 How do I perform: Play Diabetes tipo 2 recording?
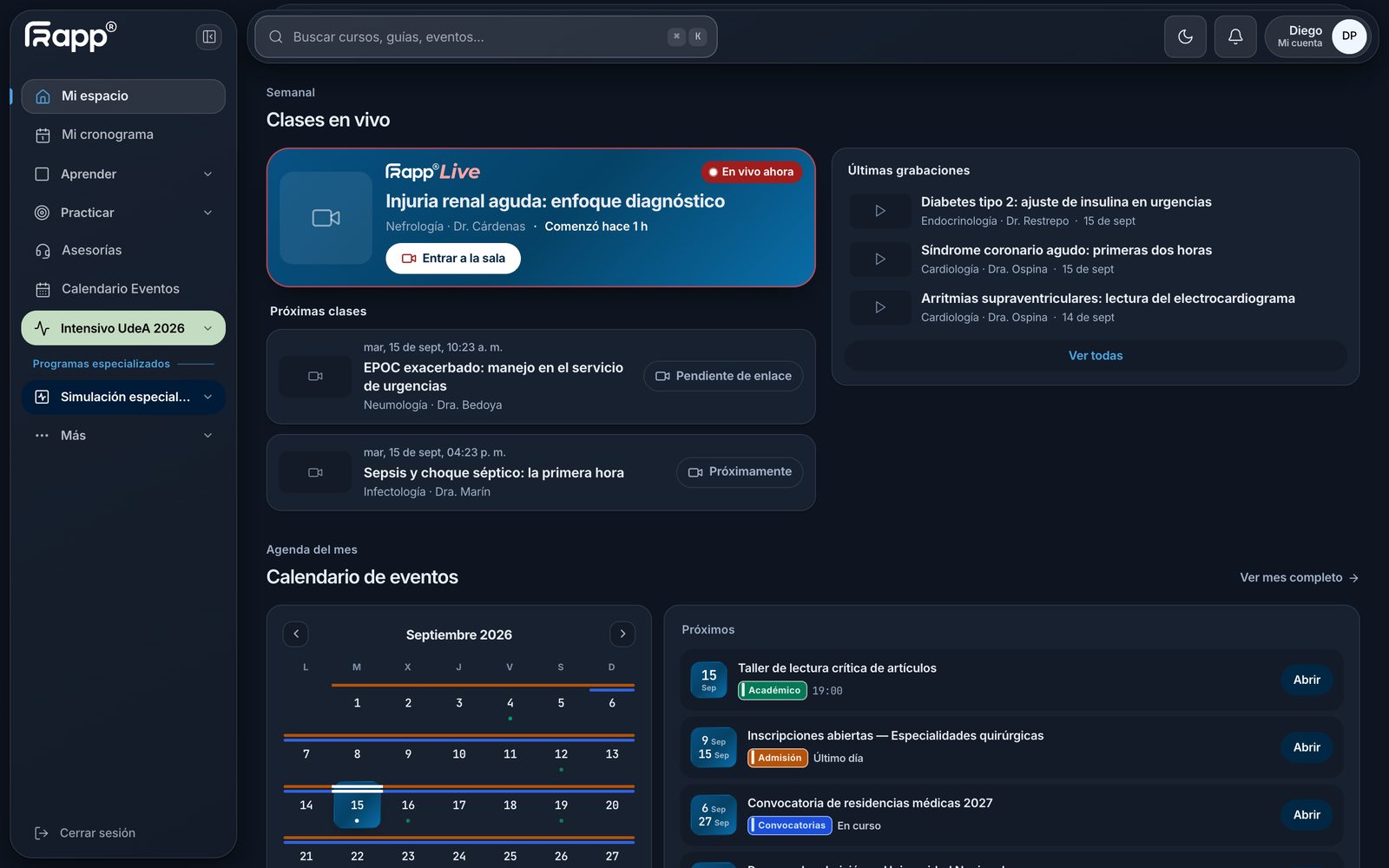(x=880, y=211)
